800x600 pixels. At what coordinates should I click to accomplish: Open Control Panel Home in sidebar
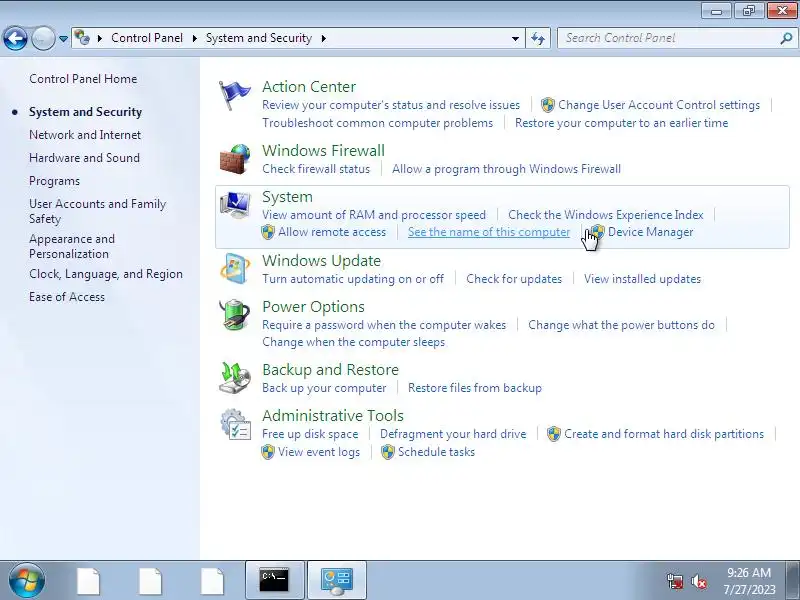(x=83, y=79)
